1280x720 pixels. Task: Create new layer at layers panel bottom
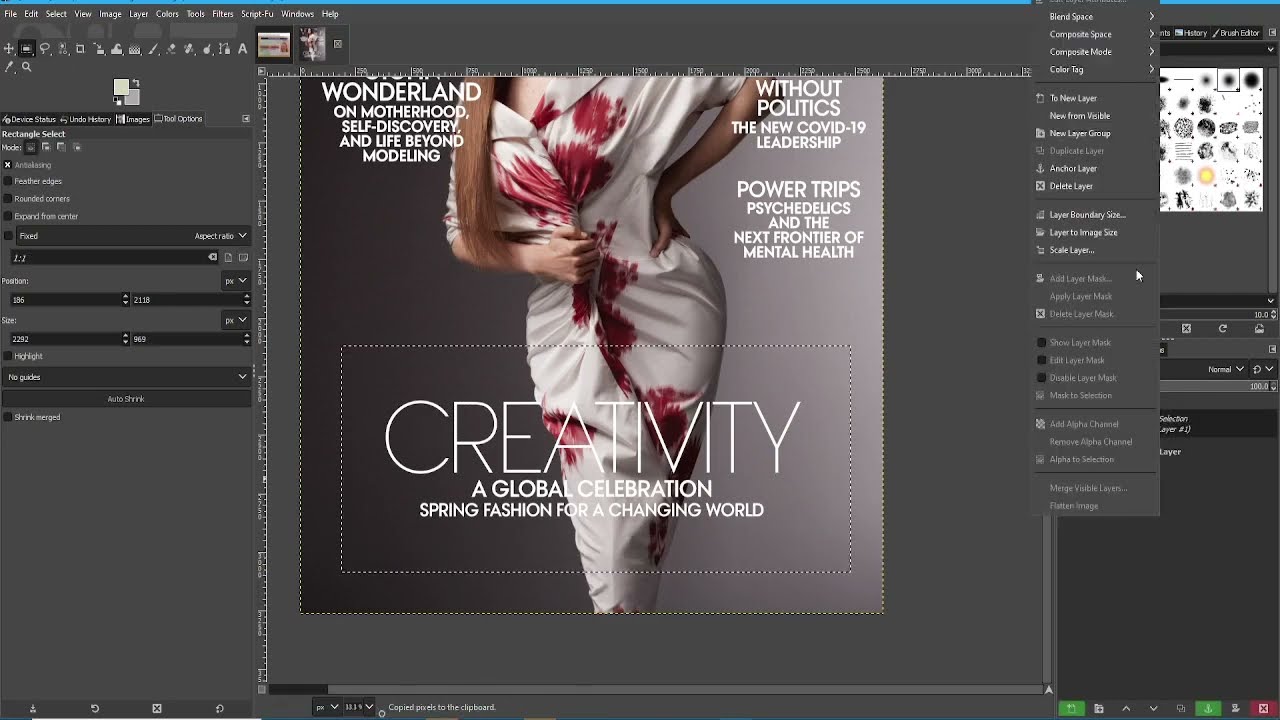click(1071, 708)
